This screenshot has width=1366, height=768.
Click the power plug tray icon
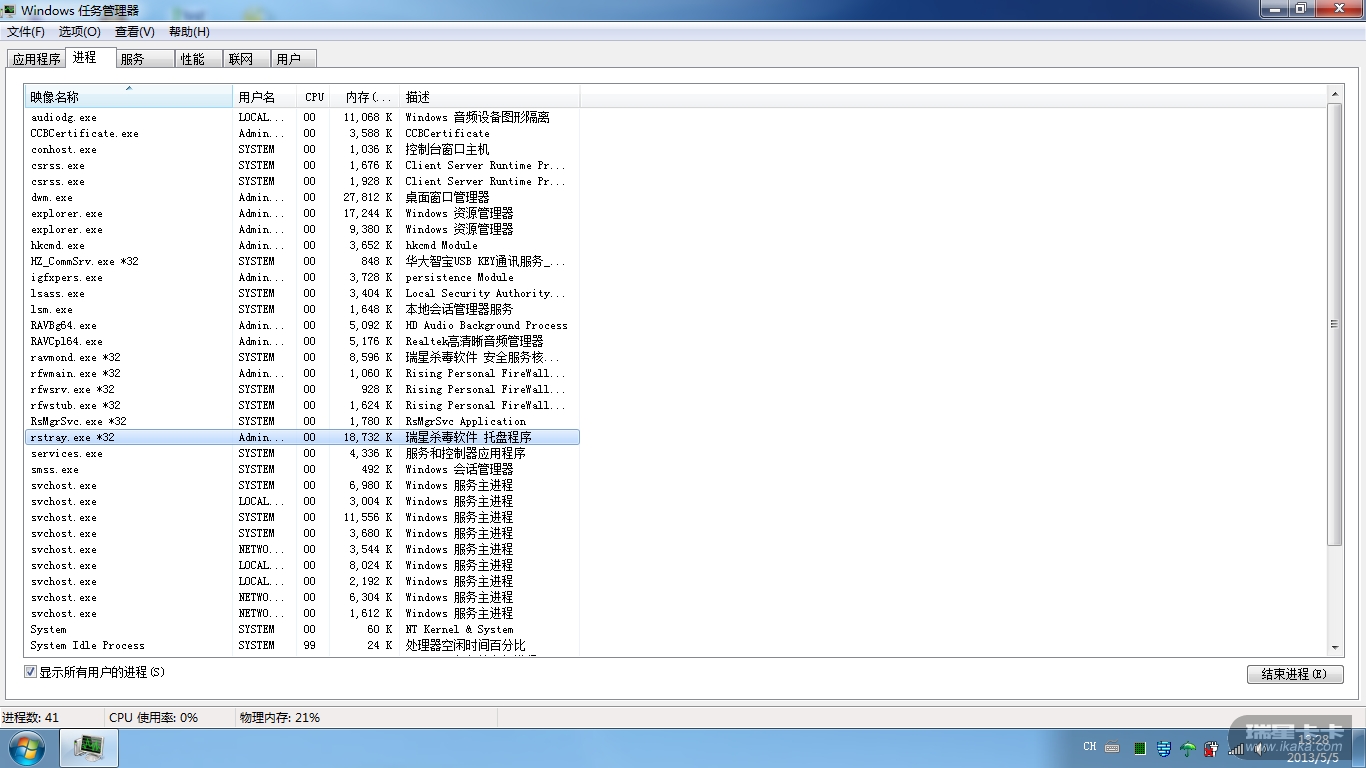(1212, 747)
